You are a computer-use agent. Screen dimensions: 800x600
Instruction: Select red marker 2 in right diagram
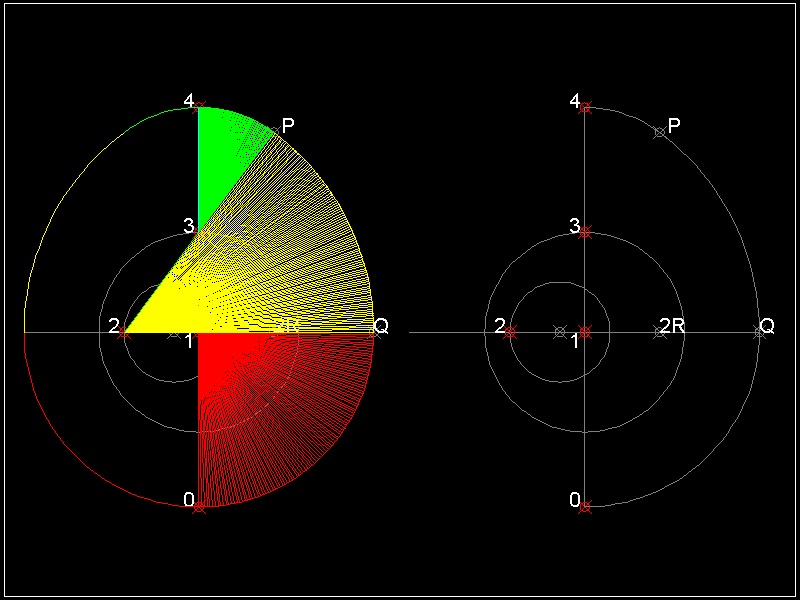510,332
